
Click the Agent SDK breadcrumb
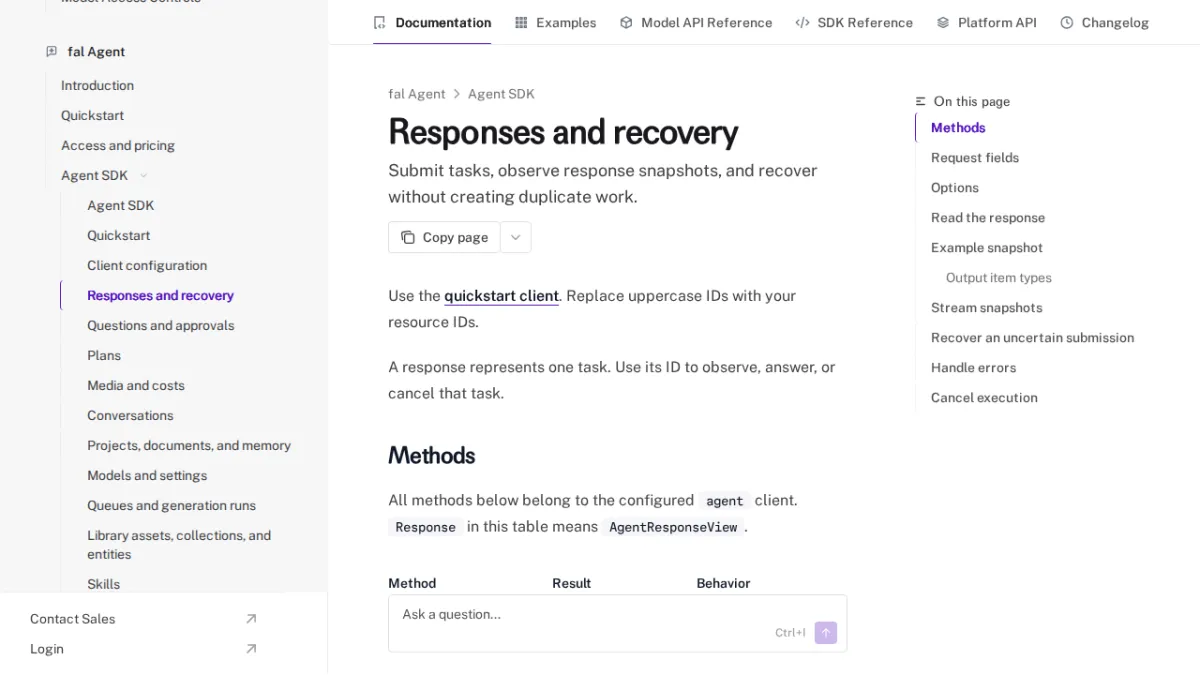pyautogui.click(x=501, y=94)
